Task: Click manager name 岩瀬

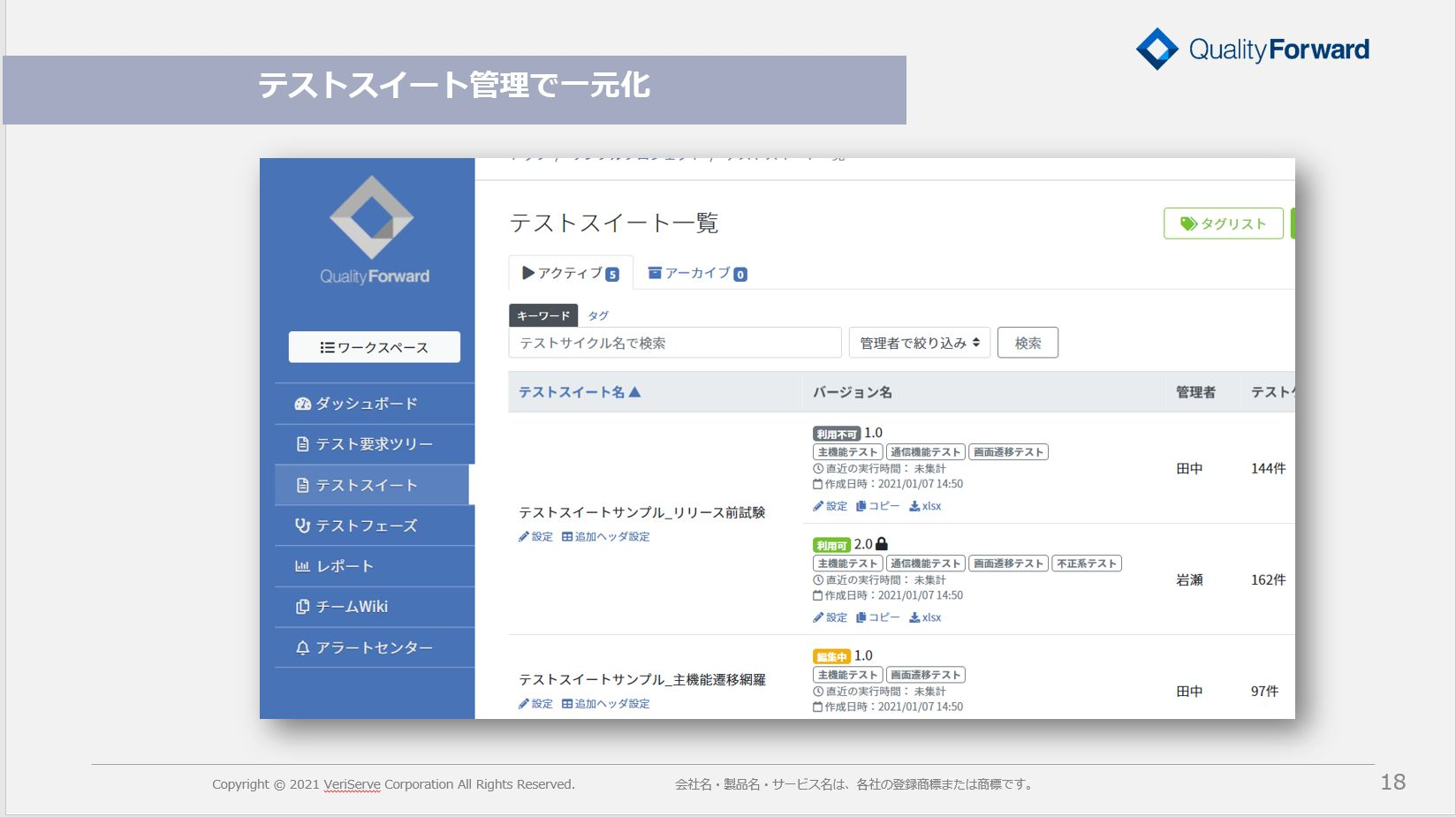Action: click(x=1189, y=579)
